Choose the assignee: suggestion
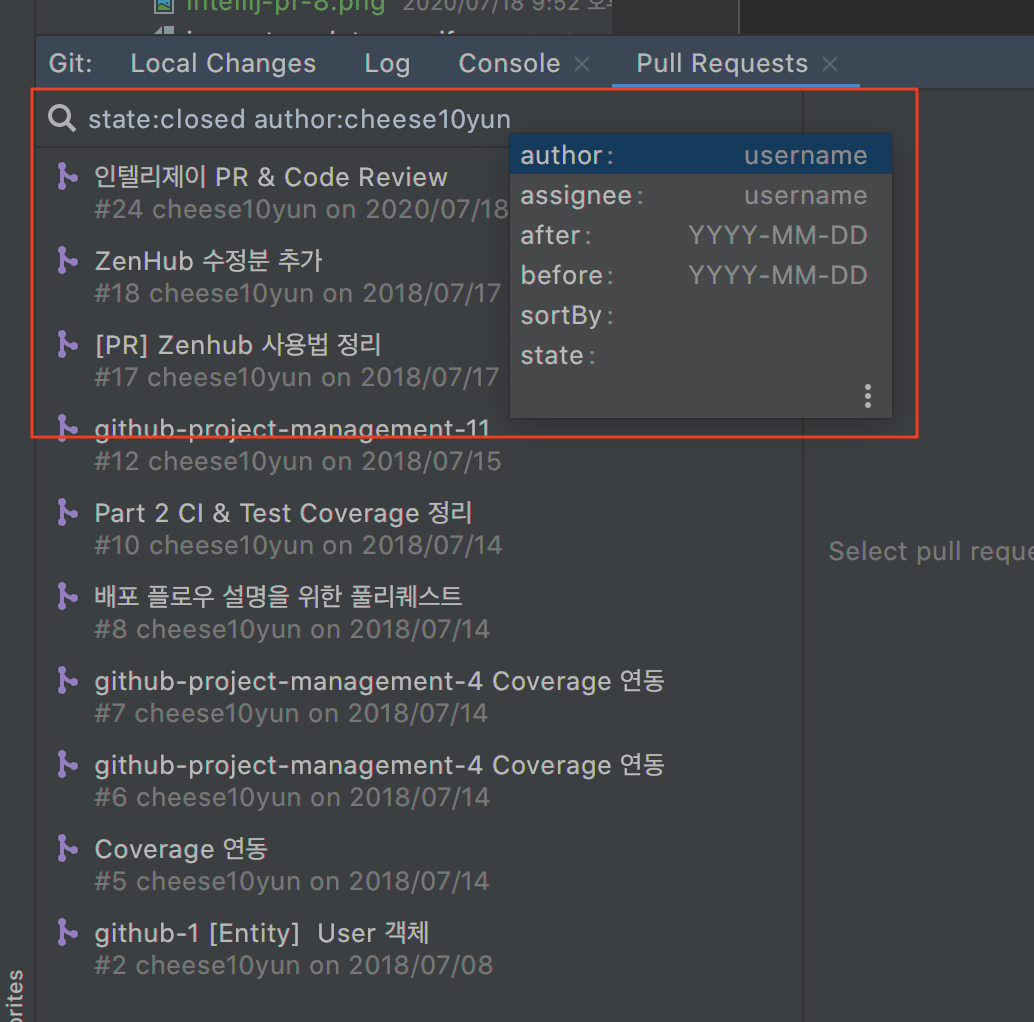 coord(700,195)
